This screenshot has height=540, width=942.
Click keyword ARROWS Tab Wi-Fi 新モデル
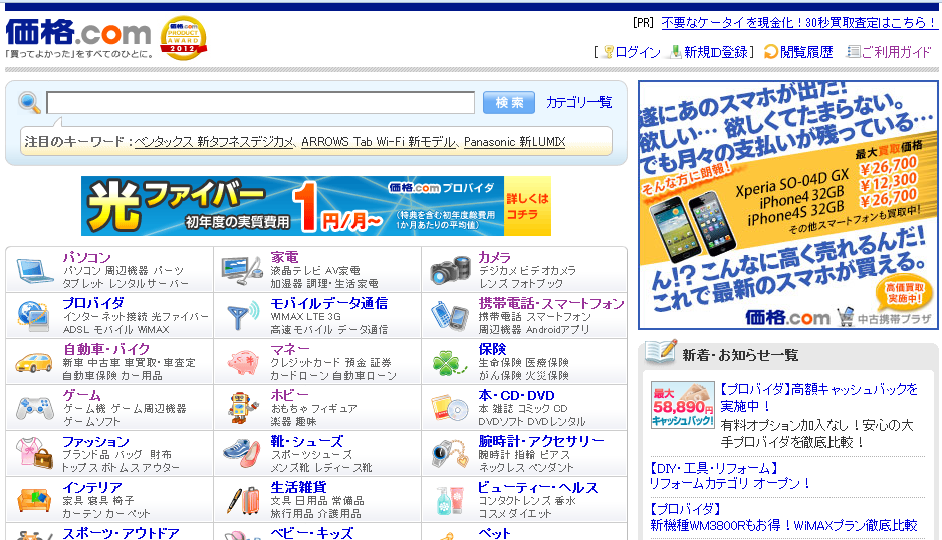click(x=378, y=142)
